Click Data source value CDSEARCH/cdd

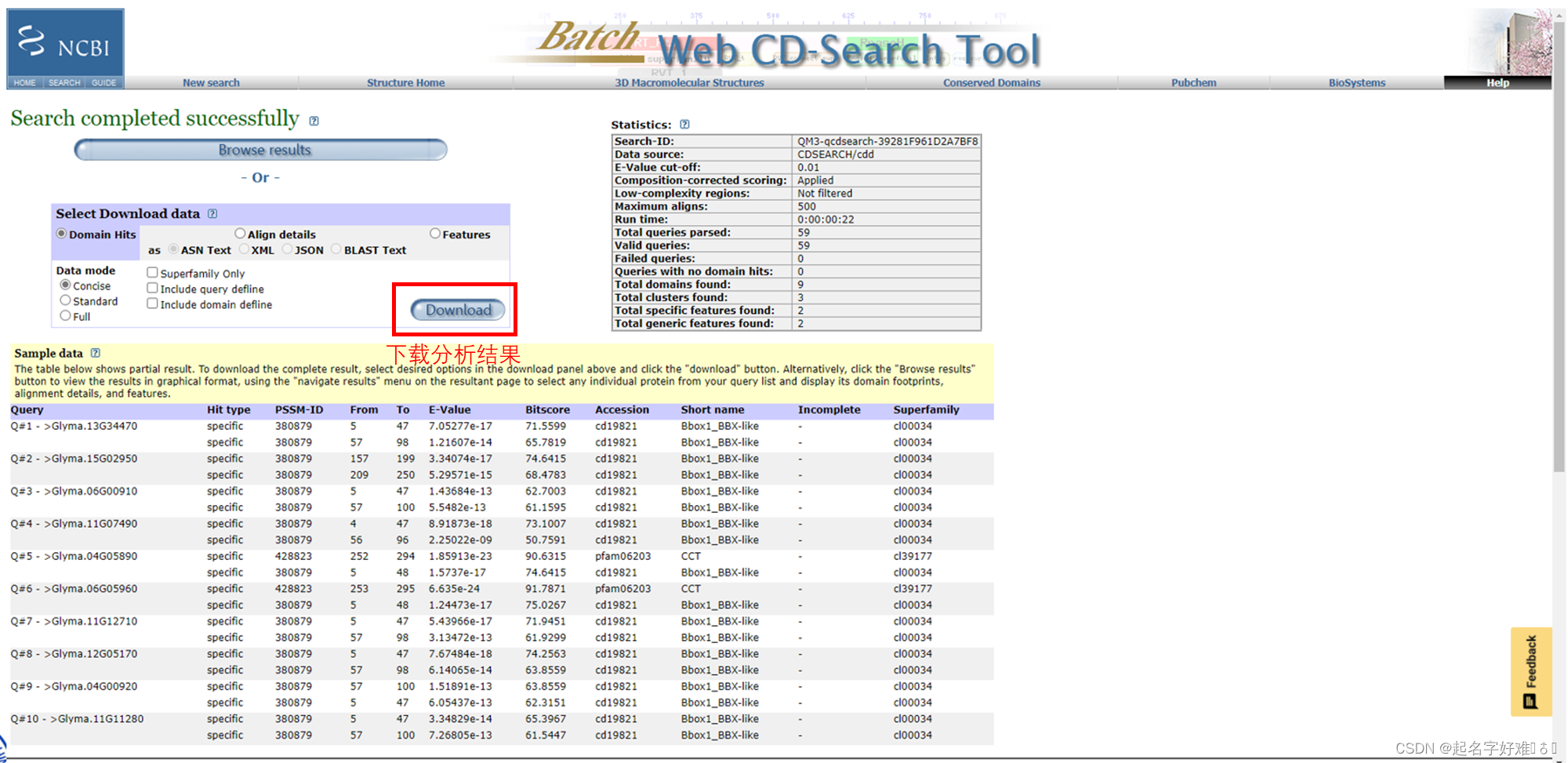tap(835, 154)
